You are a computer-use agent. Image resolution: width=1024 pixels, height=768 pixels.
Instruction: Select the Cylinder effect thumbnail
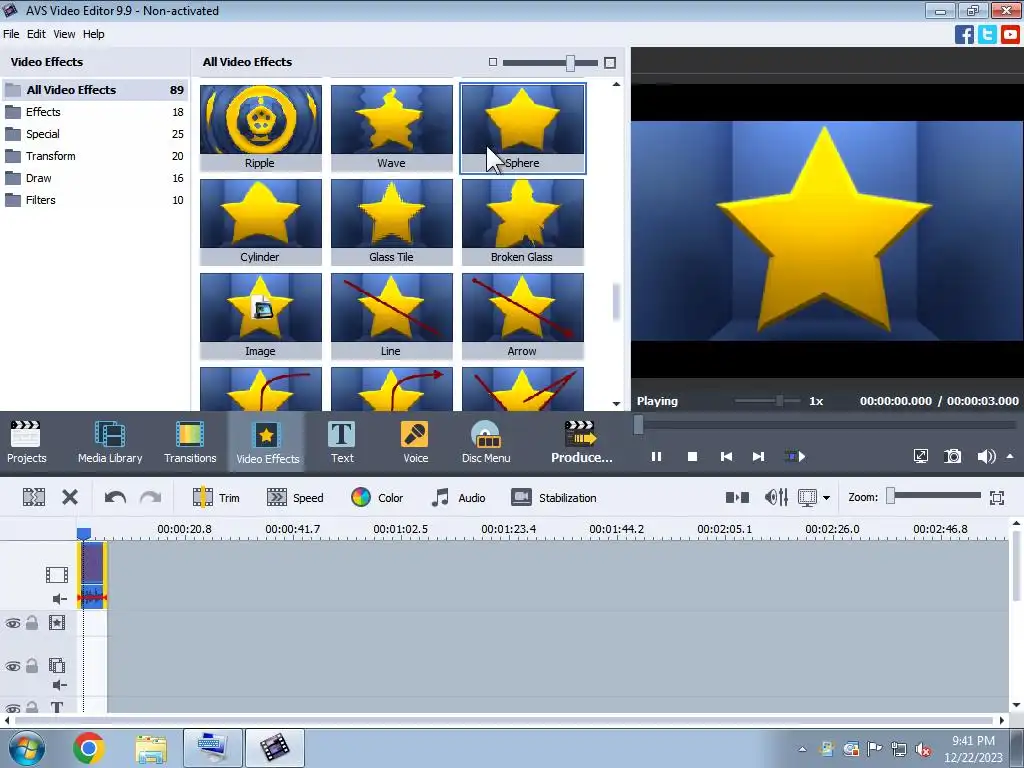[261, 222]
